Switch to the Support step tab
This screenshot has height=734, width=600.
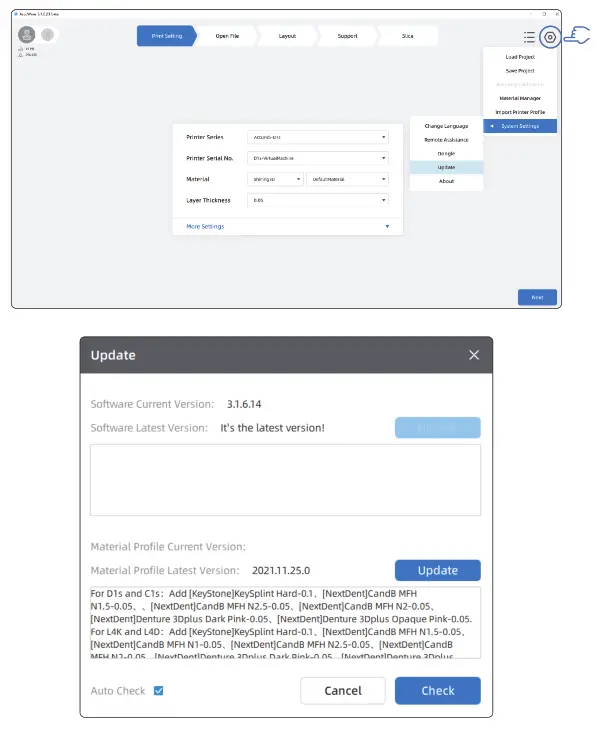click(347, 36)
